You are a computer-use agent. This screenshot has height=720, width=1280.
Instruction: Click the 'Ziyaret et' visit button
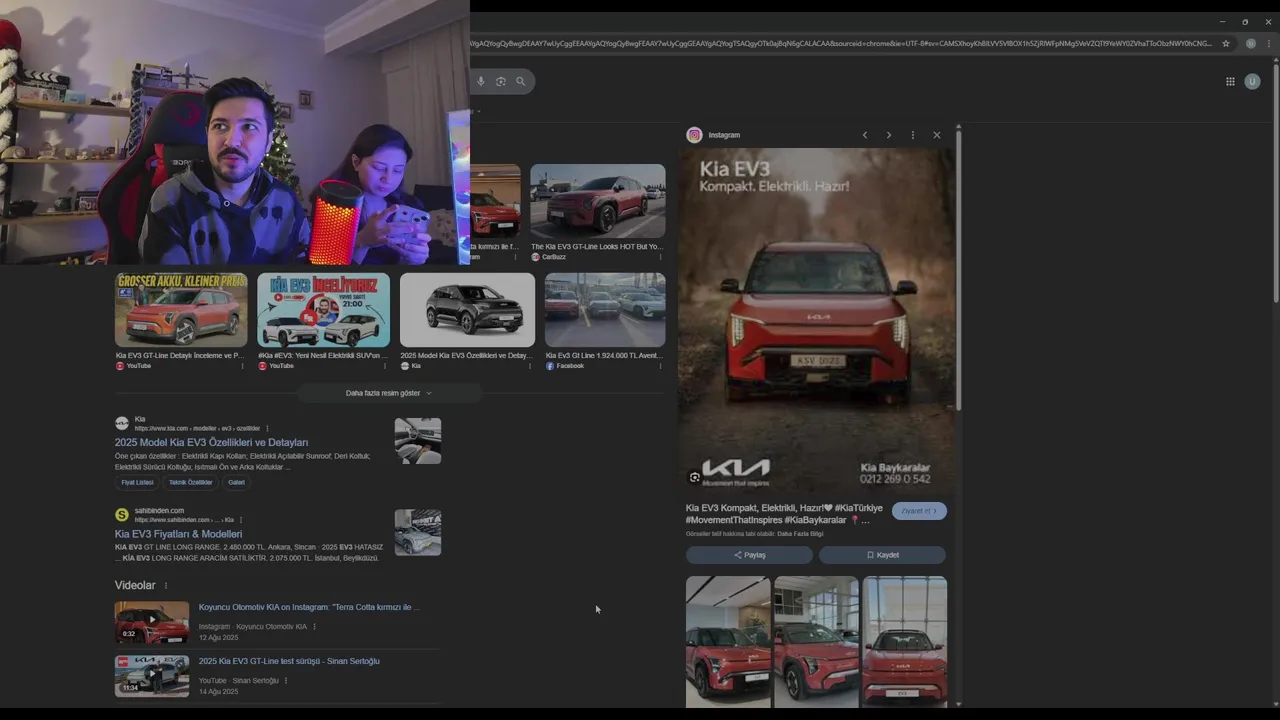point(919,511)
